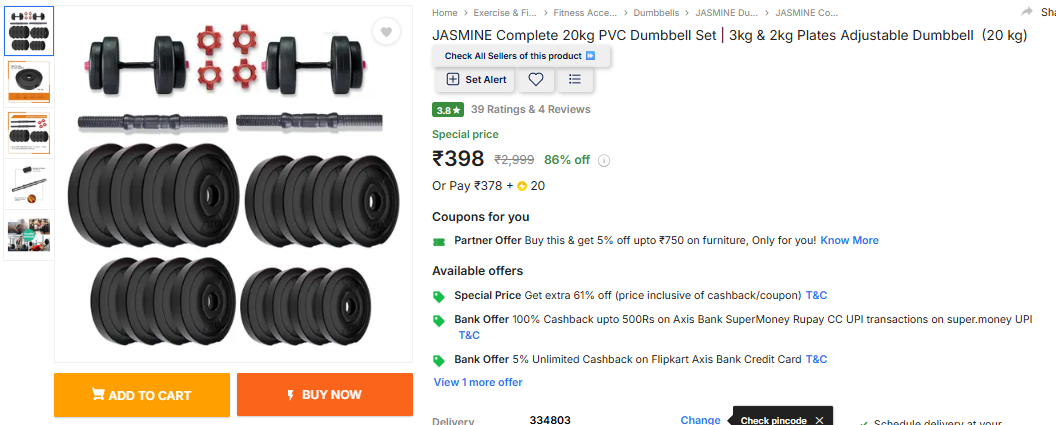Open the list icon beside the heart button
1056x425 pixels.
click(x=575, y=79)
